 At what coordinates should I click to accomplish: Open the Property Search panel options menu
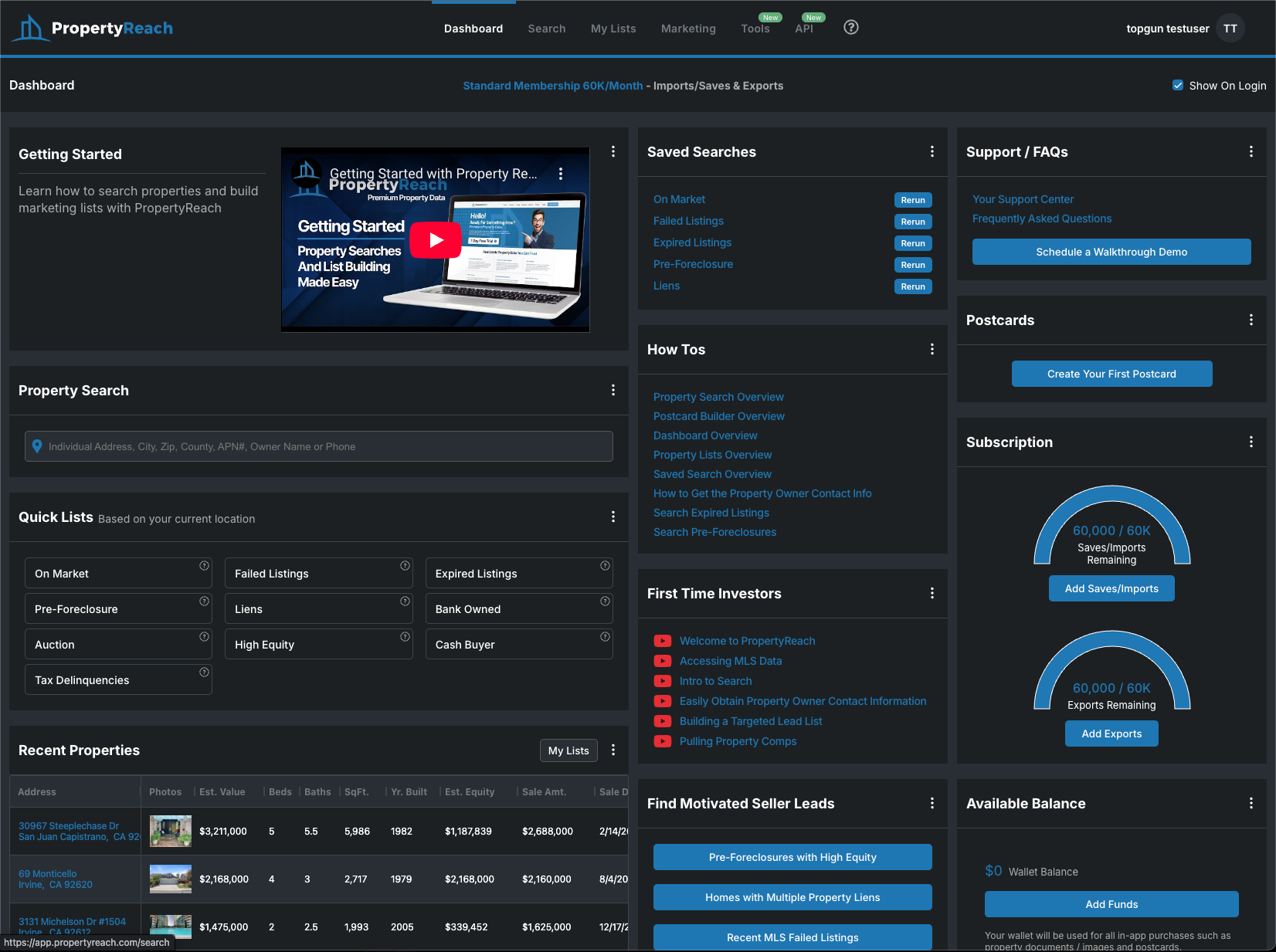point(613,390)
